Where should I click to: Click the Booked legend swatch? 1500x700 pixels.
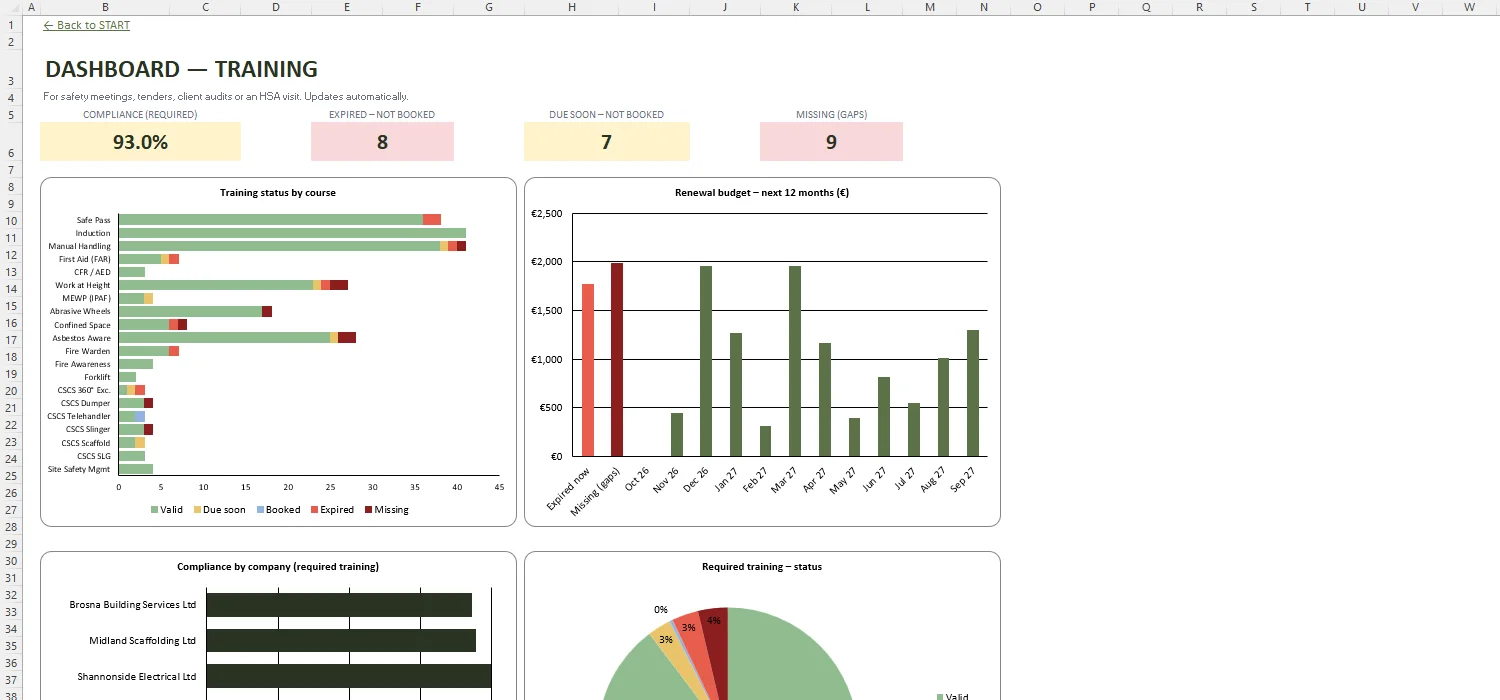coord(260,510)
